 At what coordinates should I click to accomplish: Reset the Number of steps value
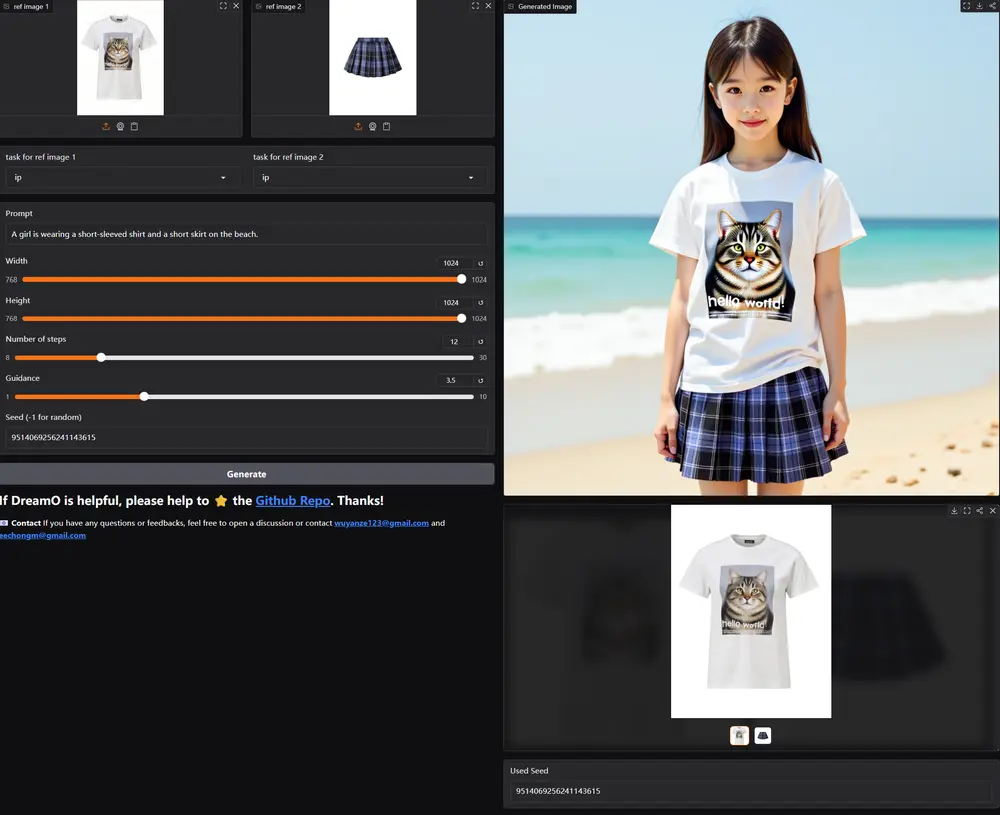[481, 342]
